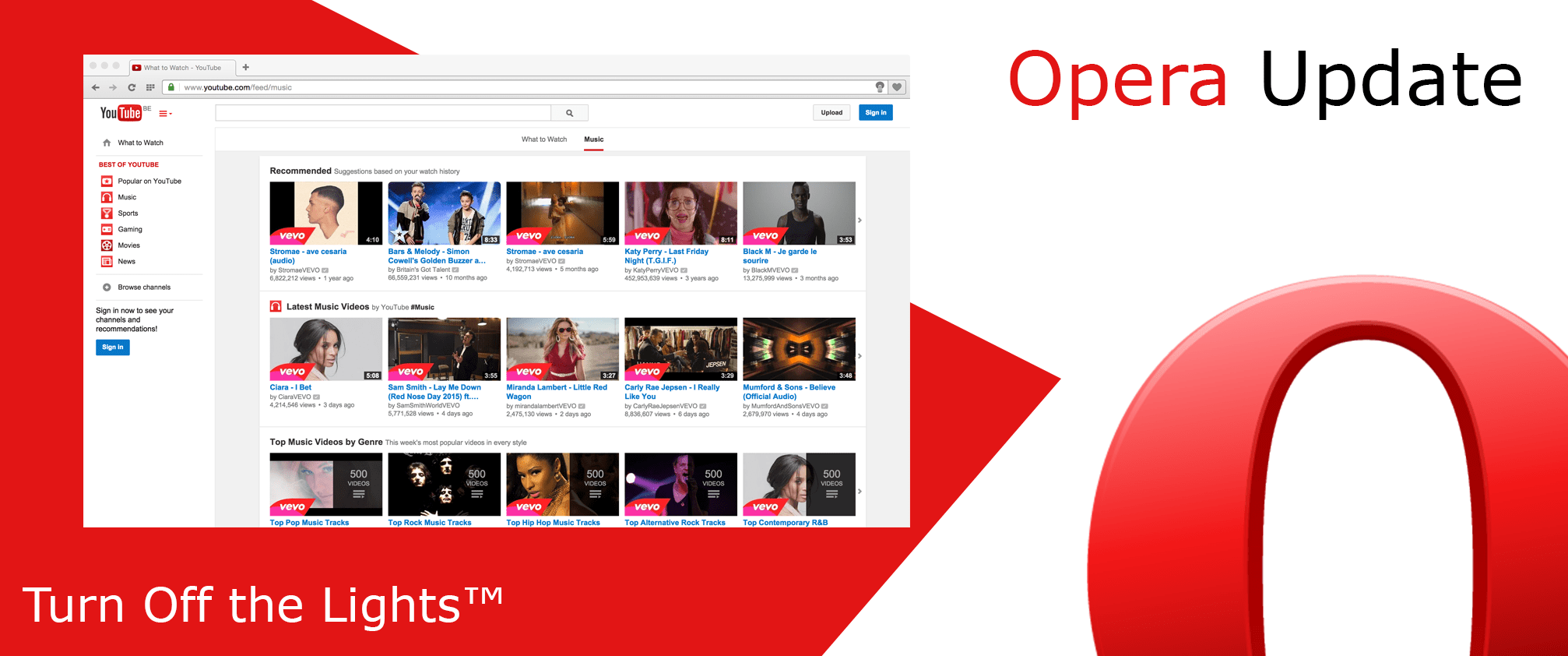Click the Popular on YouTube star icon
The width and height of the screenshot is (1568, 656).
(x=107, y=181)
